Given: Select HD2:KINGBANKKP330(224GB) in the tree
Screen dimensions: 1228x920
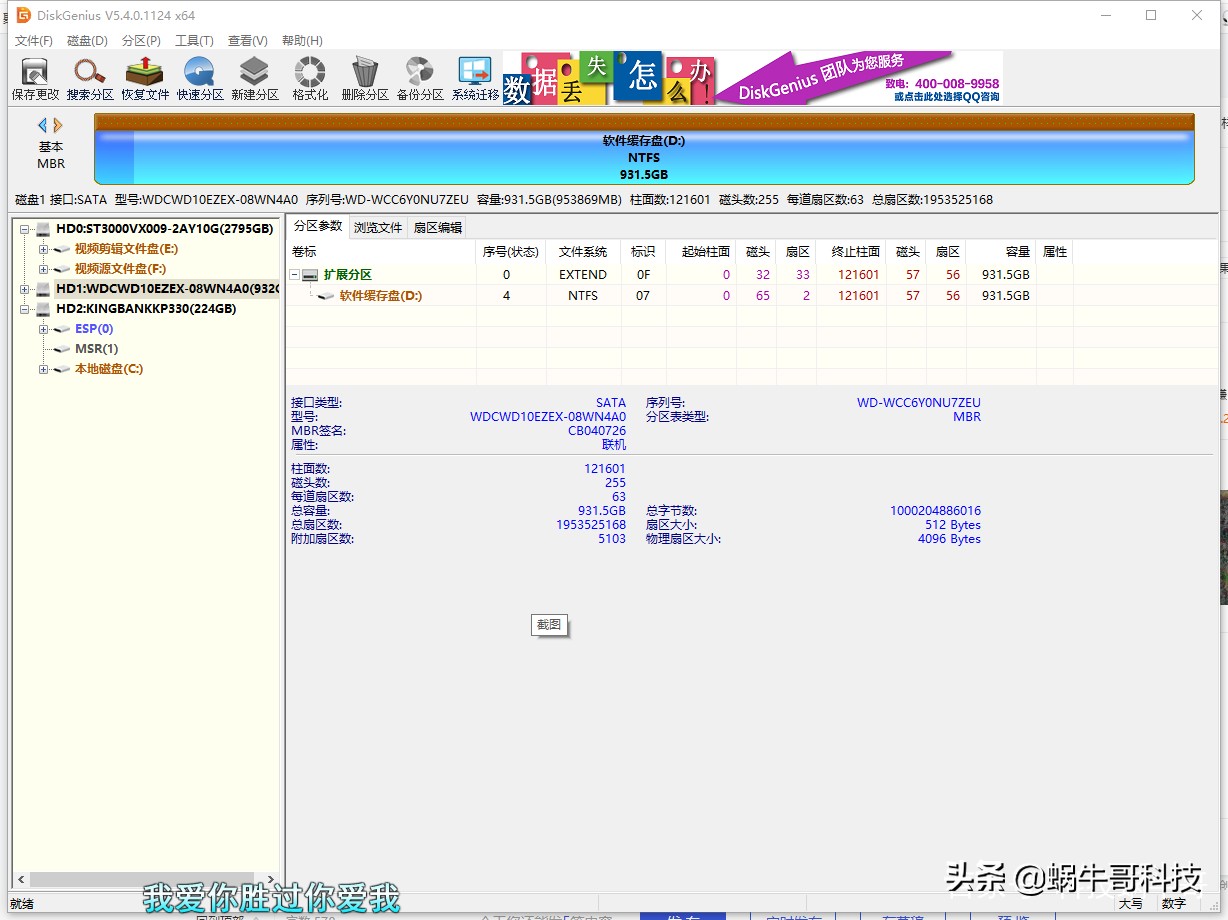Looking at the screenshot, I should 146,309.
